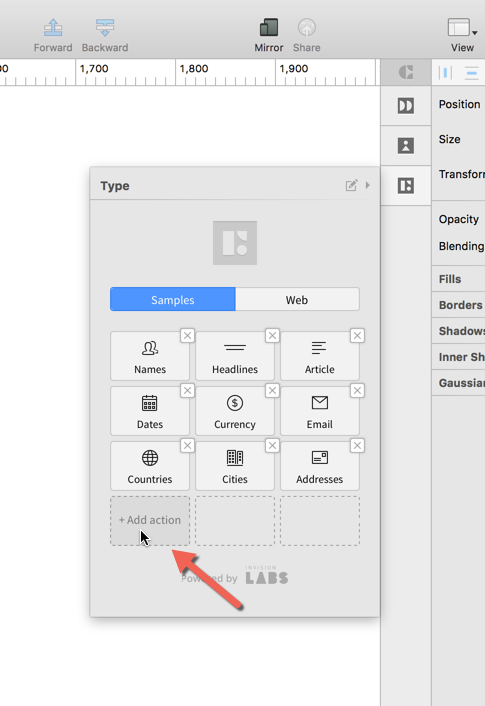Click the Size label in inspector
485x706 pixels.
click(x=449, y=139)
